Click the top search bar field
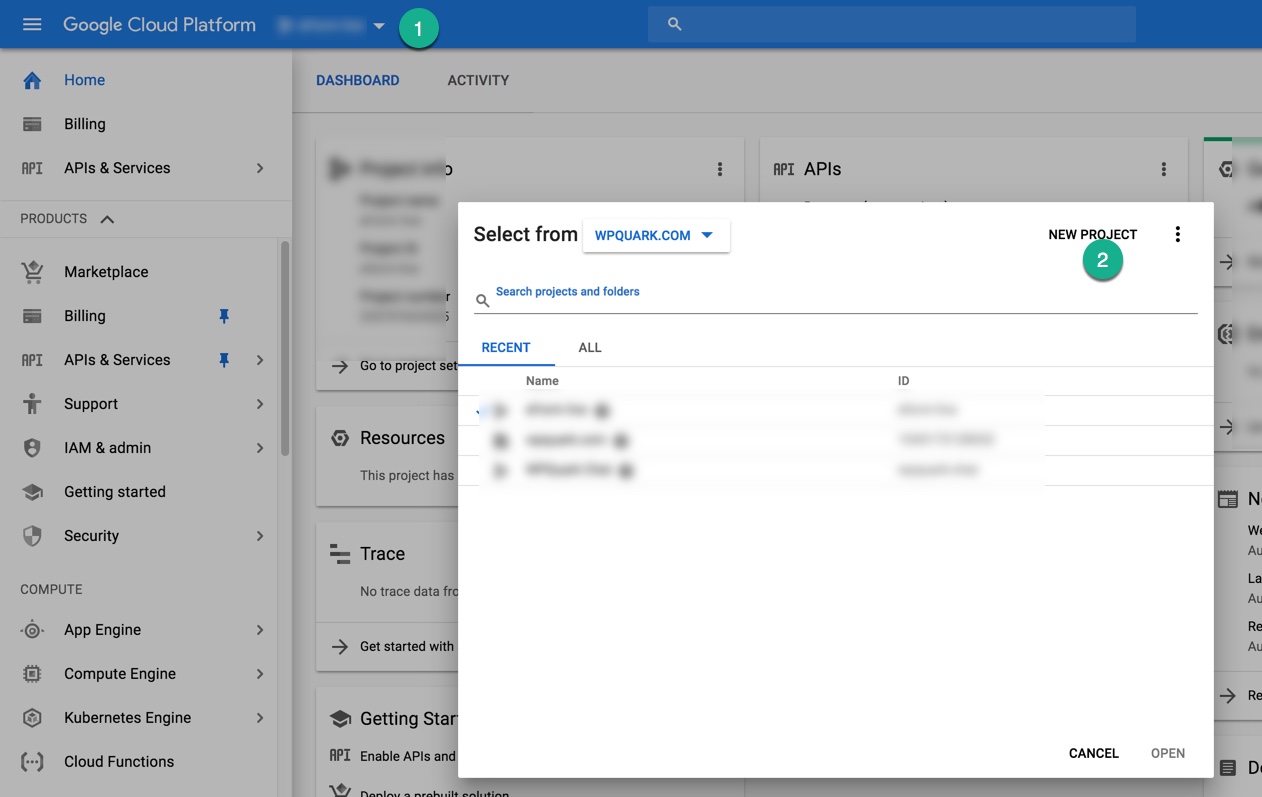1262x797 pixels. pos(892,24)
